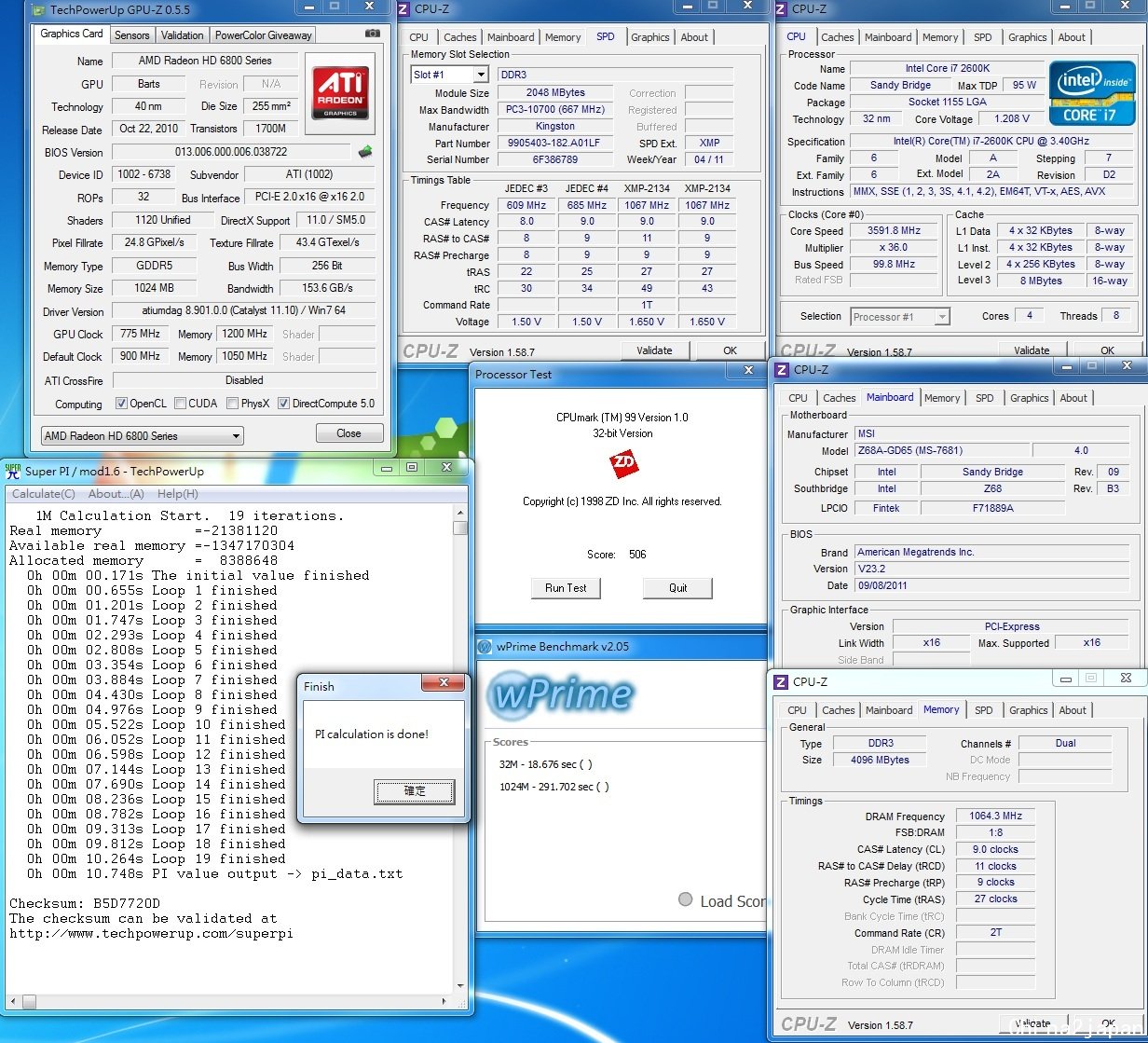Click the GPU-Z camera screenshot icon
The image size is (1148, 1043).
click(x=373, y=34)
